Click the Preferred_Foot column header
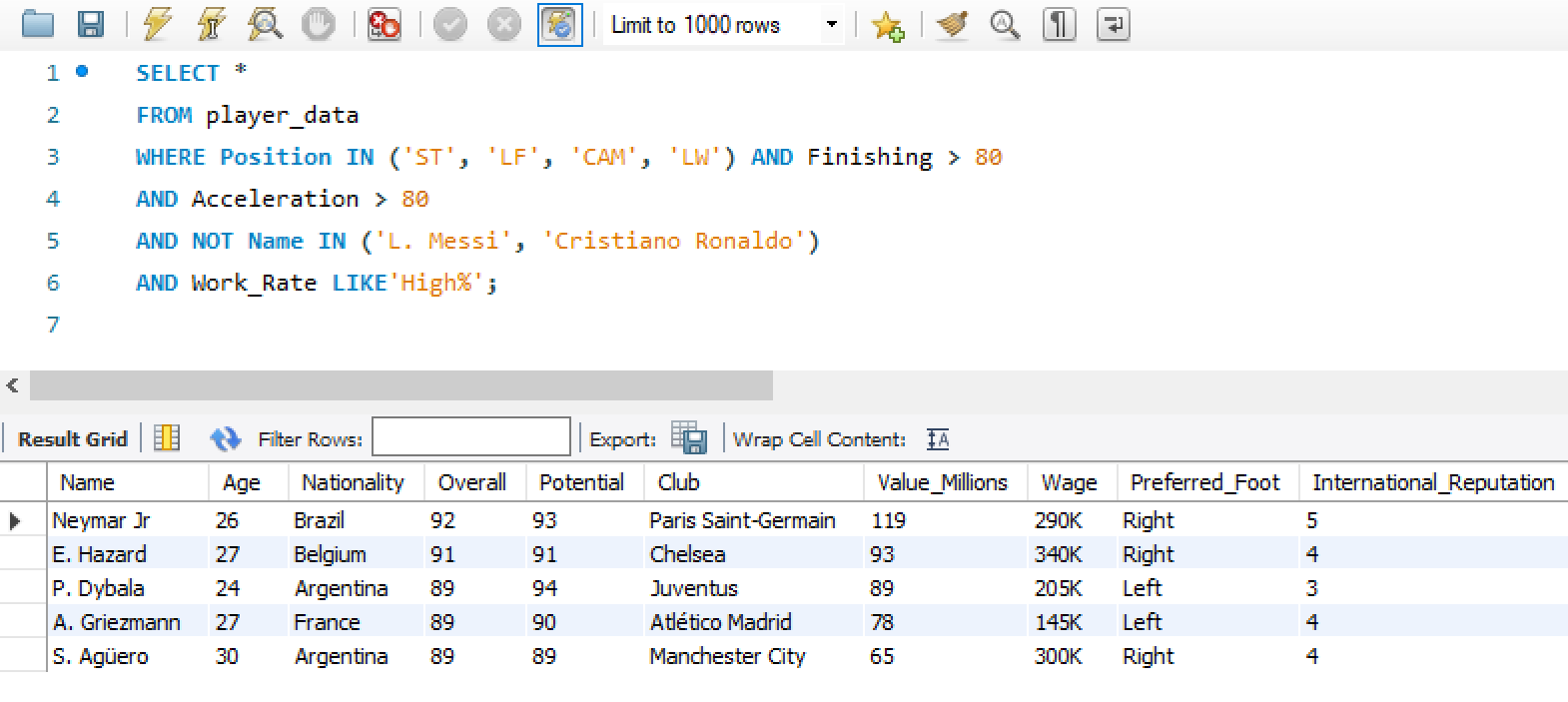The width and height of the screenshot is (1568, 702). coord(1207,482)
